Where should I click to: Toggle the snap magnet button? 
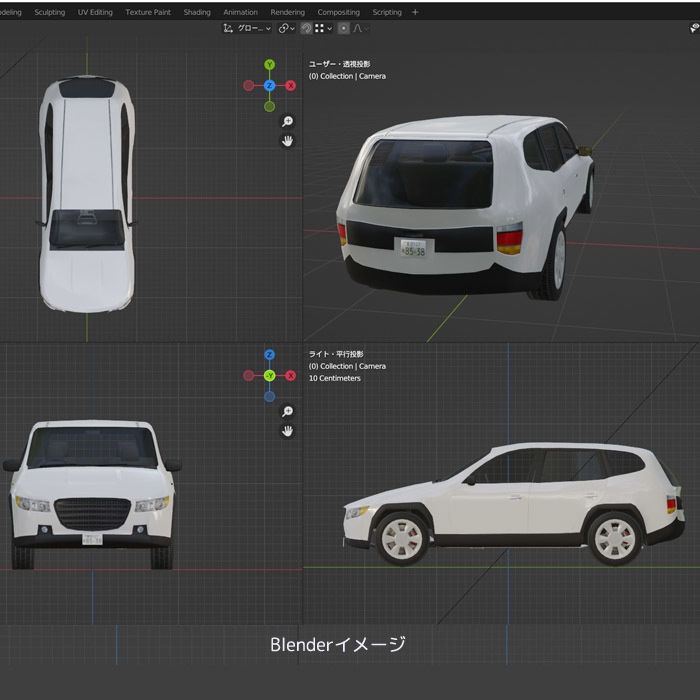tap(306, 29)
